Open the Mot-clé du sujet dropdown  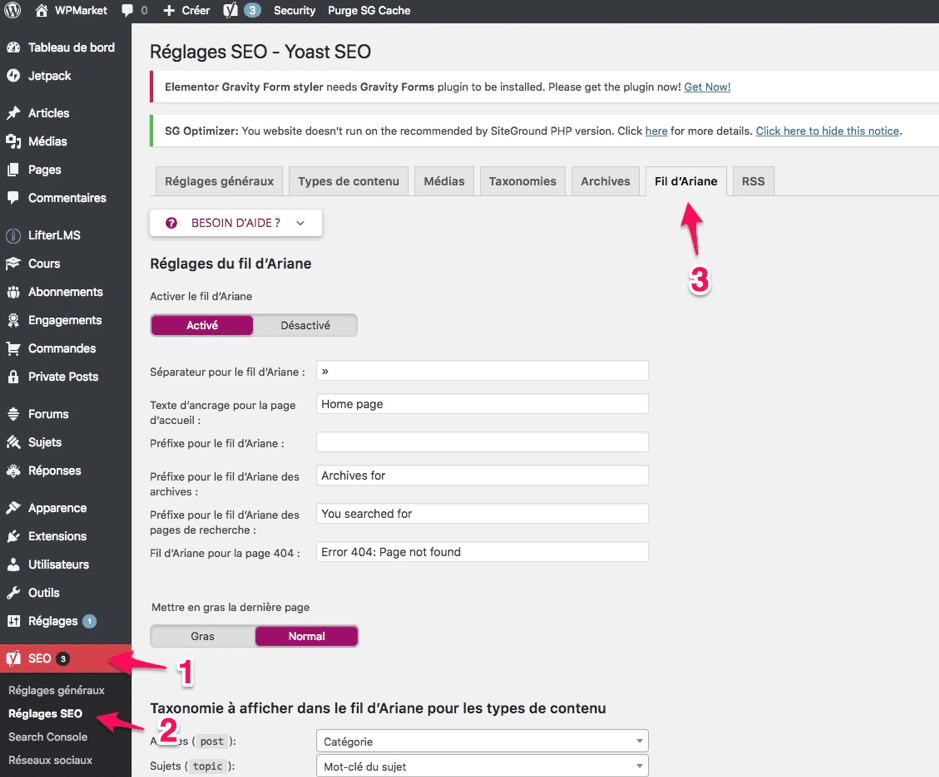click(482, 766)
